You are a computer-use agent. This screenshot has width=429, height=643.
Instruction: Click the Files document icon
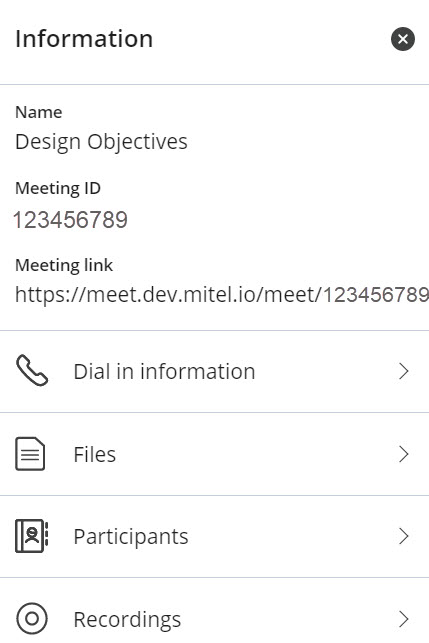click(x=30, y=454)
